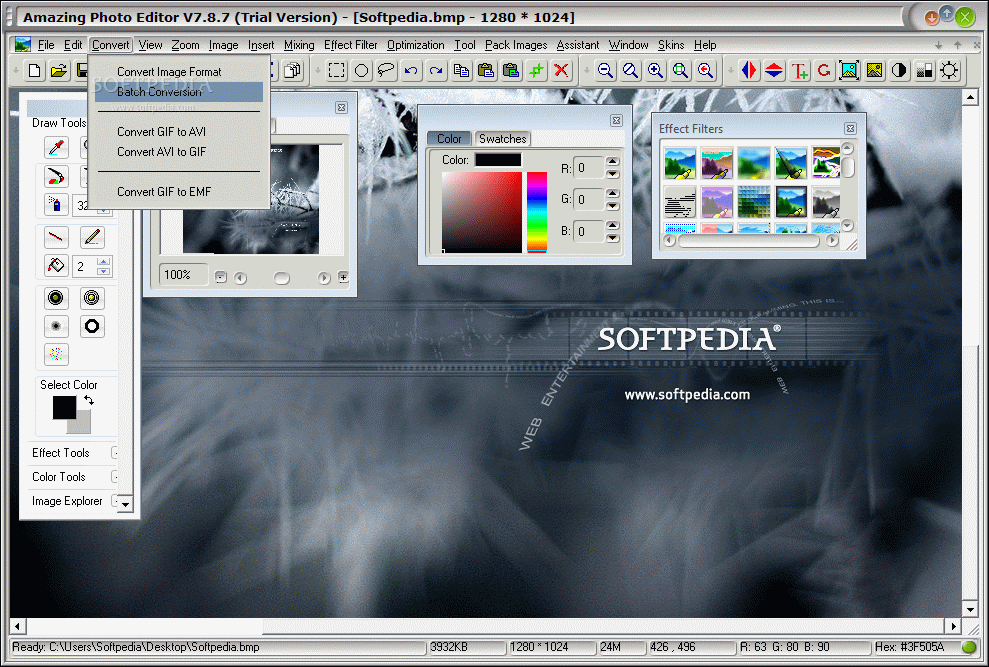This screenshot has height=667, width=989.
Task: Expand the Effect Tools section
Action: coord(114,452)
